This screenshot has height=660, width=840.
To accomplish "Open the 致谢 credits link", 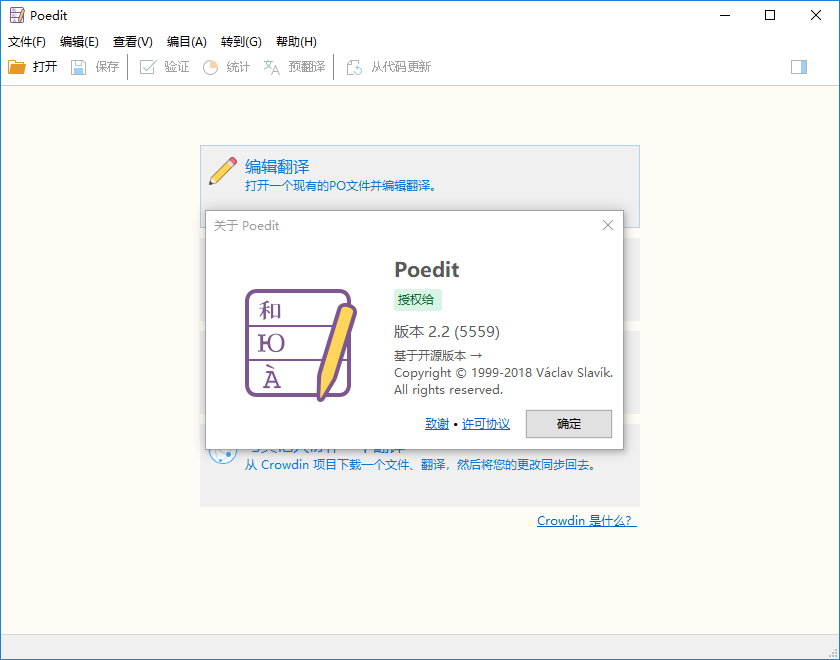I will (x=437, y=424).
